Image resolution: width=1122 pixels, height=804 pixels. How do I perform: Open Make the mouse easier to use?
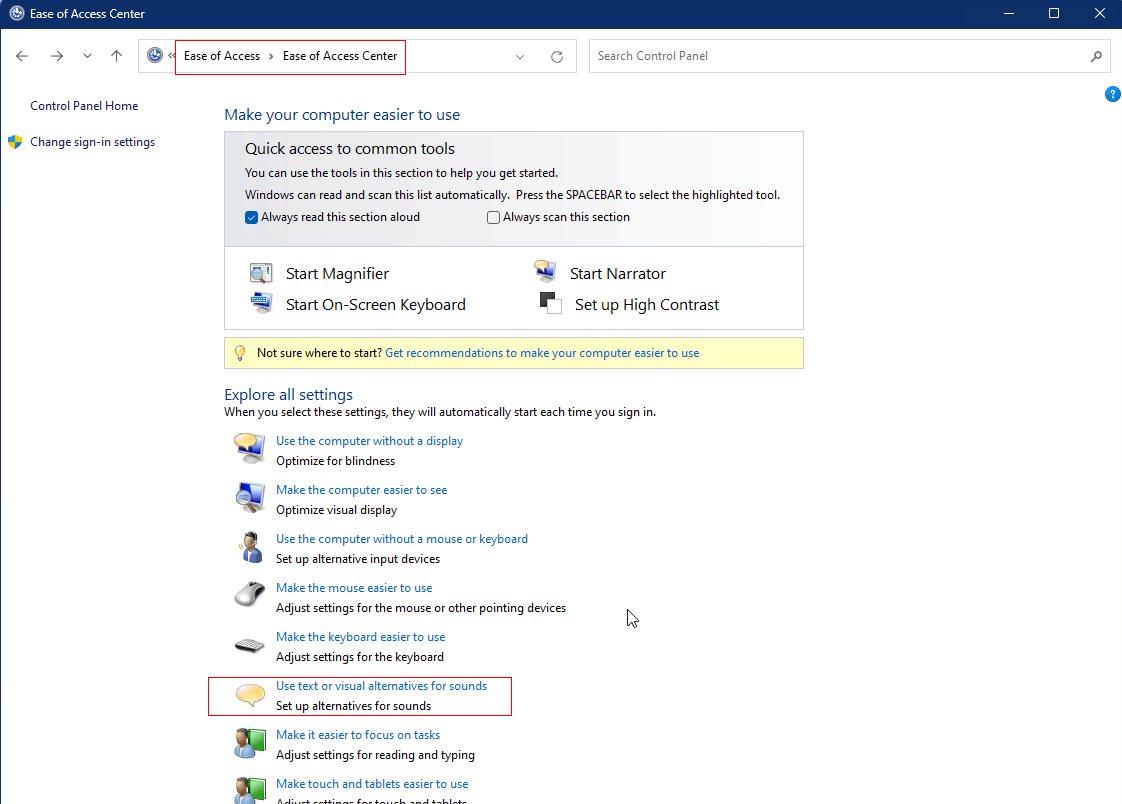354,588
